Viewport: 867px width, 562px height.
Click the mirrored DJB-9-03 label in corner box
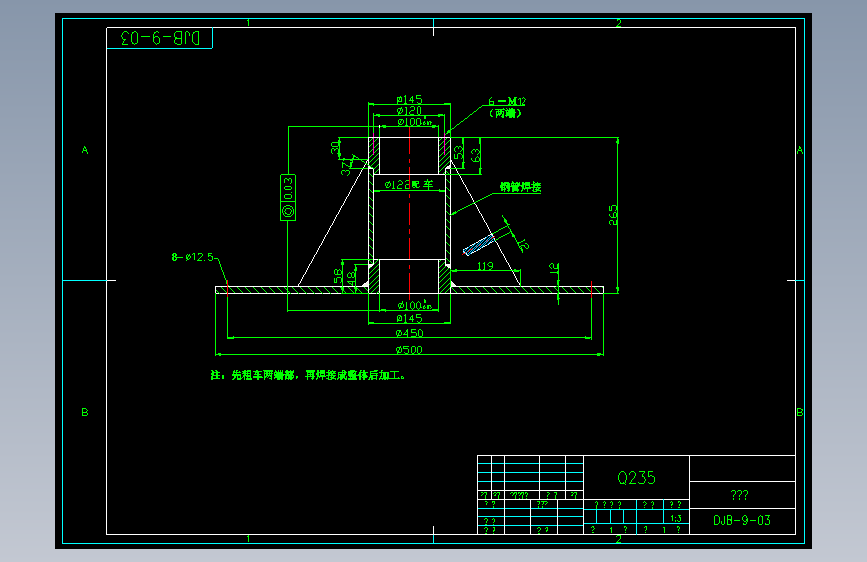click(x=160, y=38)
